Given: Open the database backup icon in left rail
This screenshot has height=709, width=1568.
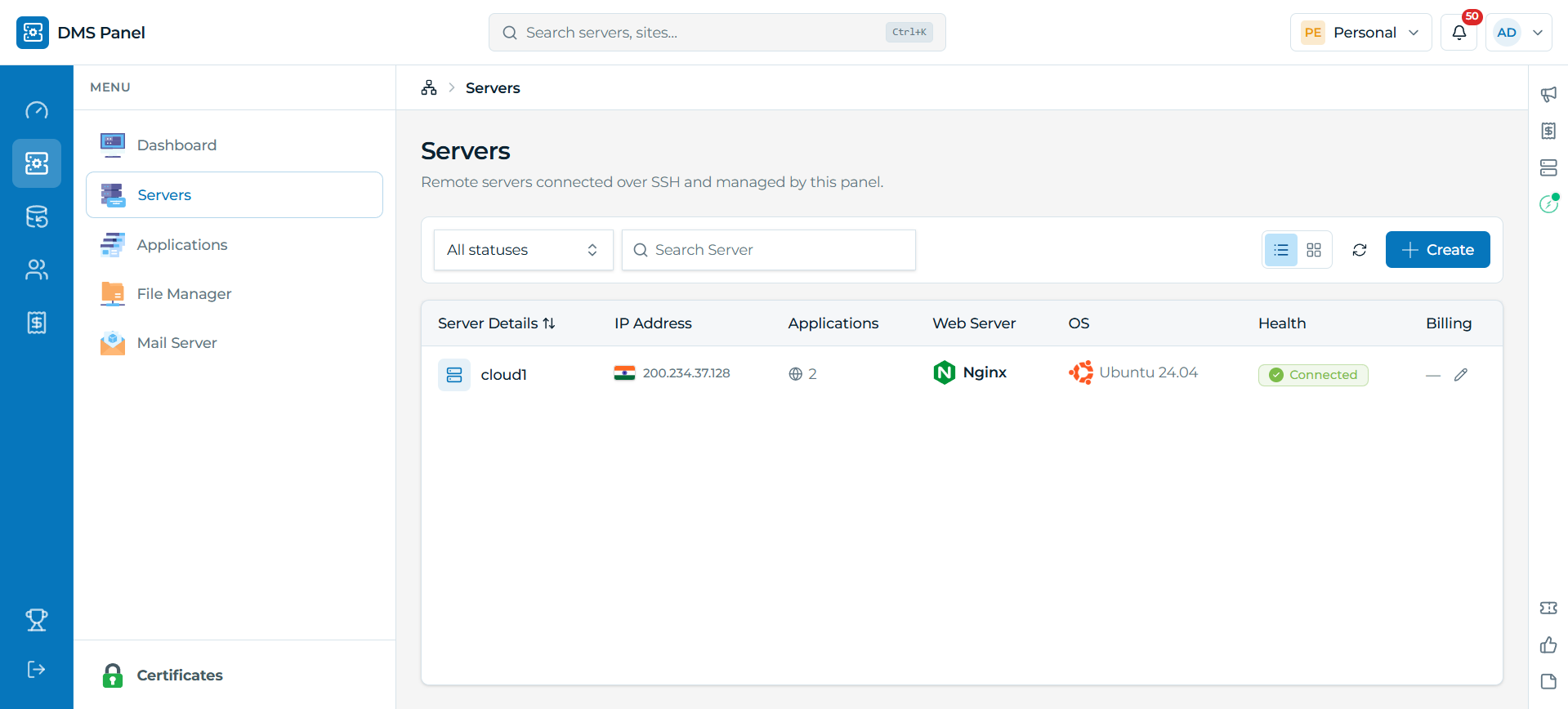Looking at the screenshot, I should point(37,216).
